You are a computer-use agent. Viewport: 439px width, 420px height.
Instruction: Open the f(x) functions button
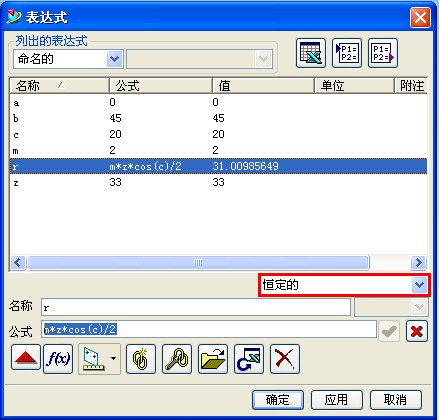click(x=58, y=359)
